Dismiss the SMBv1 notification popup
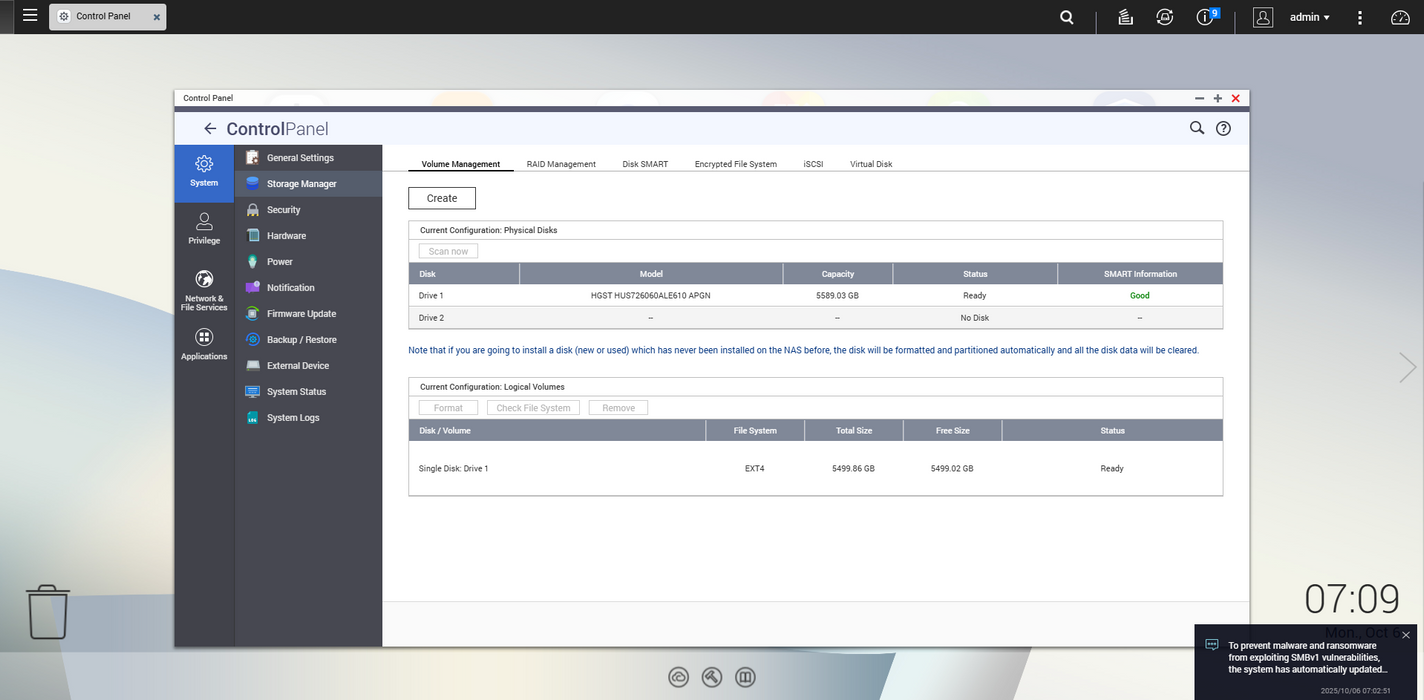Image resolution: width=1424 pixels, height=700 pixels. 1406,635
